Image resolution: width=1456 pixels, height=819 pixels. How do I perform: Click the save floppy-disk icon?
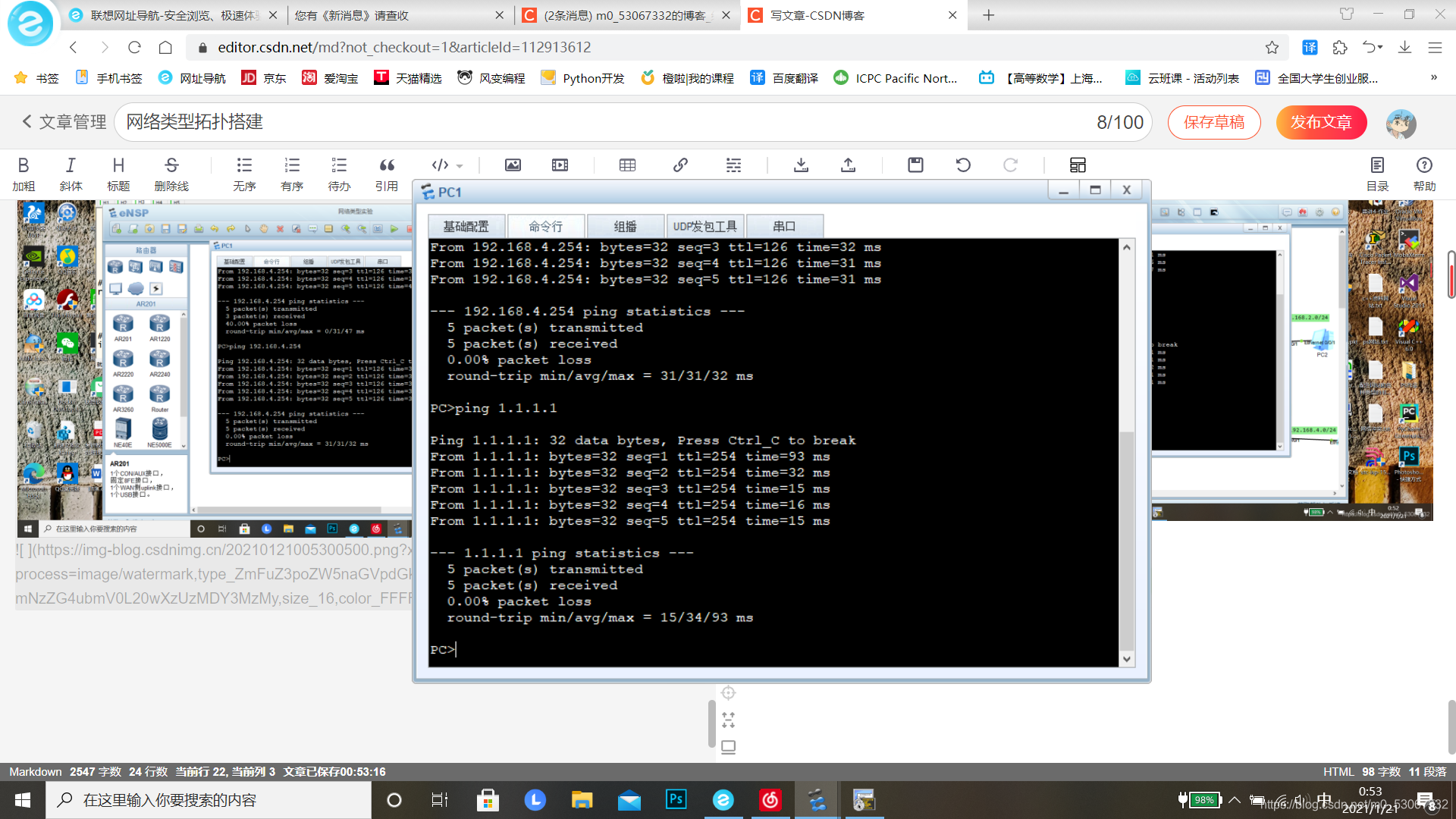pos(915,165)
